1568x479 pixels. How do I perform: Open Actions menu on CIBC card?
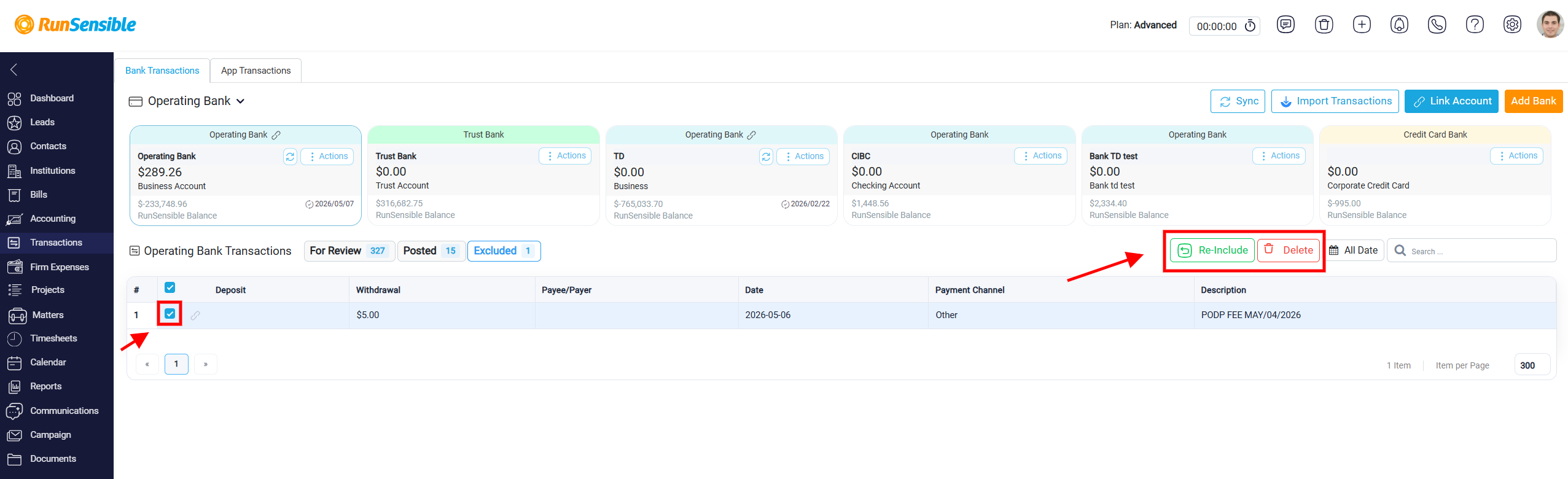[1040, 156]
